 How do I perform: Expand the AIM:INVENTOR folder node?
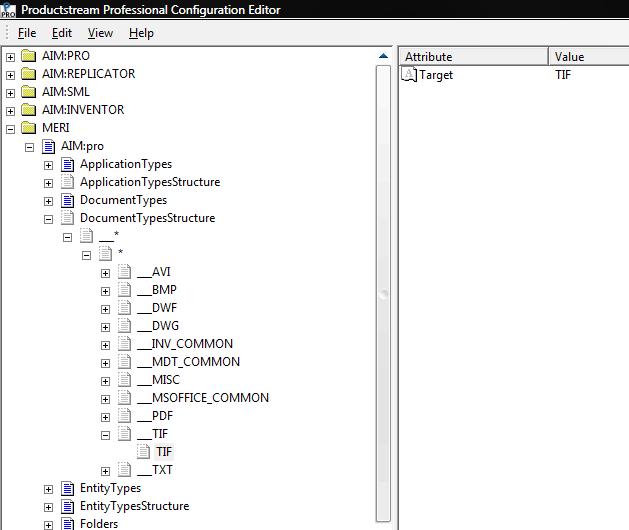coord(10,111)
